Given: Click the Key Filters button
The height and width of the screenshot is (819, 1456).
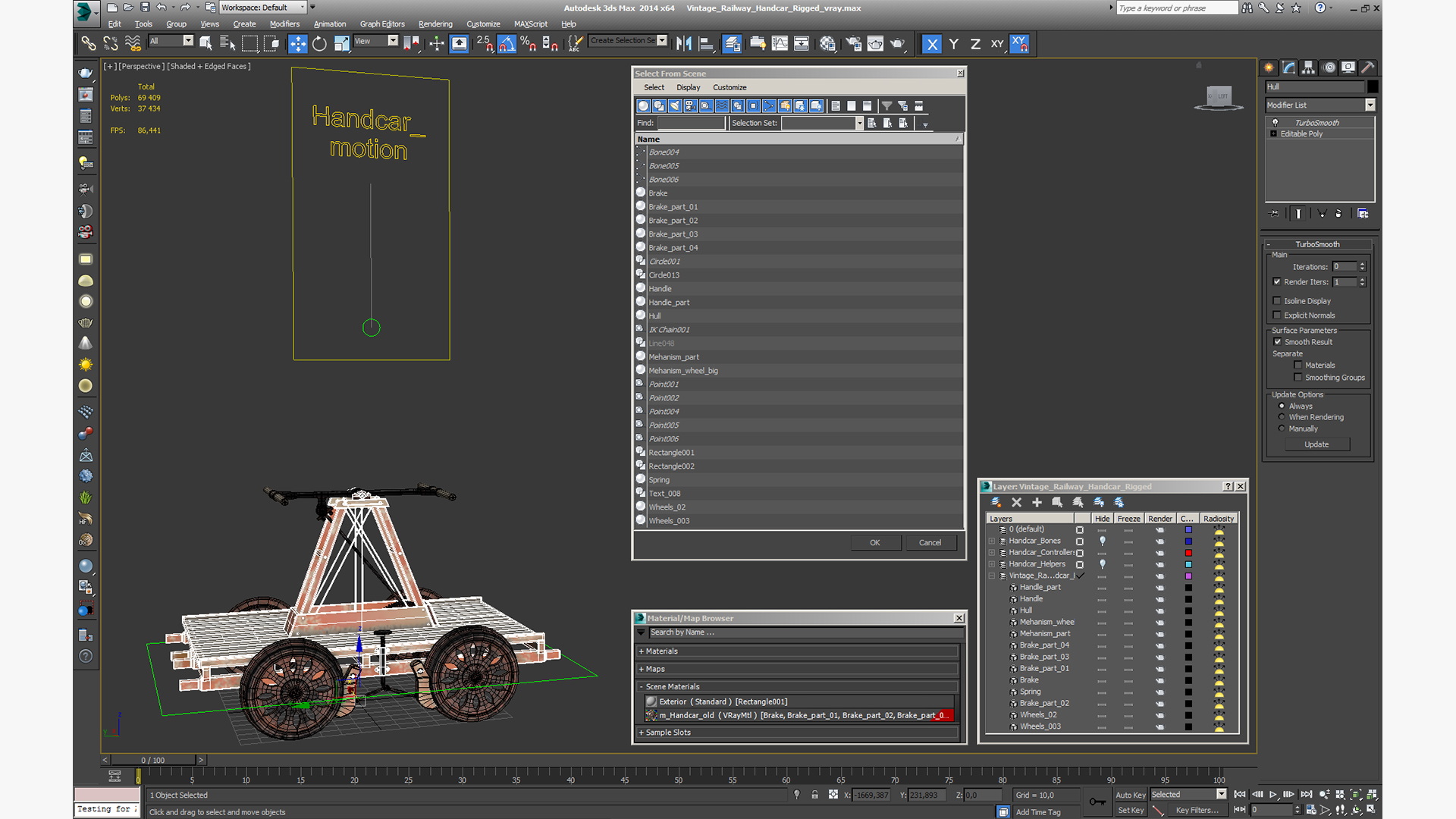Looking at the screenshot, I should 1197,811.
